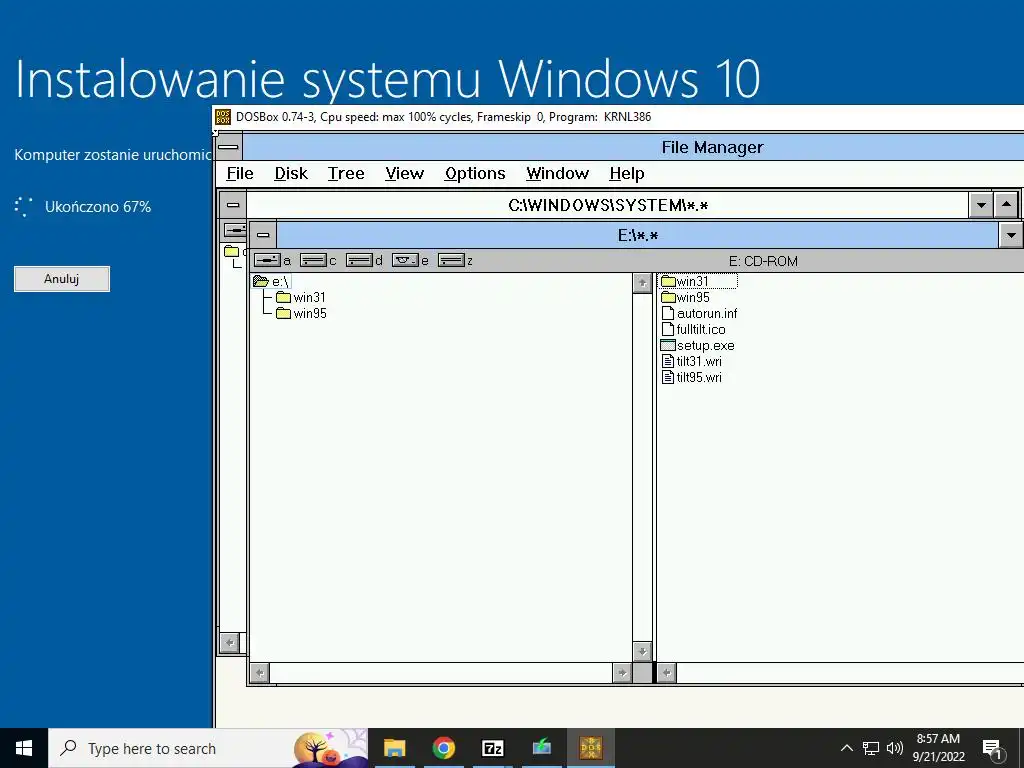Viewport: 1024px width, 768px height.
Task: Click the Anuluj button in Windows setup
Action: pos(62,279)
